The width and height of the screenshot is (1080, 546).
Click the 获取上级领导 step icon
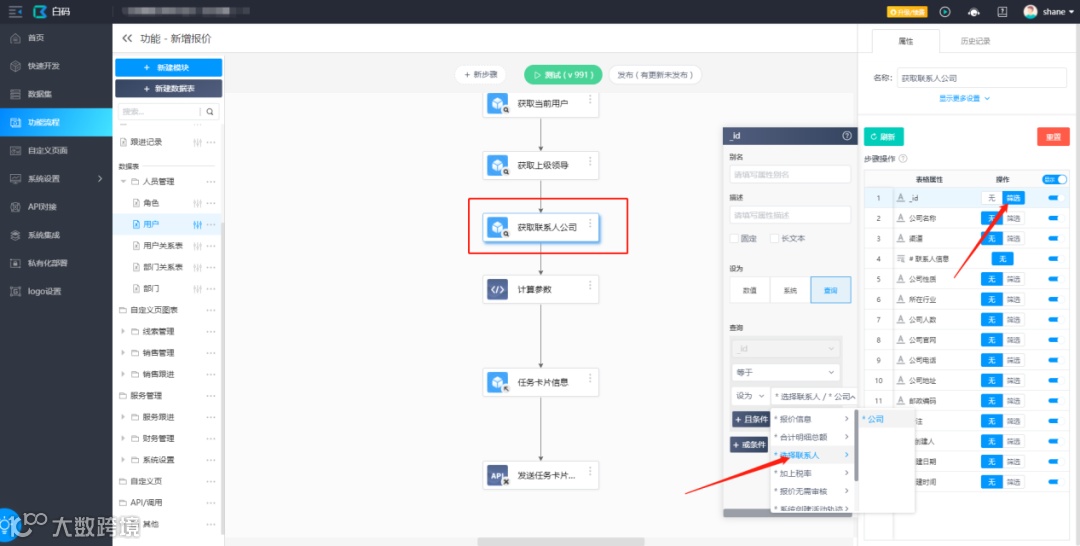(x=497, y=165)
